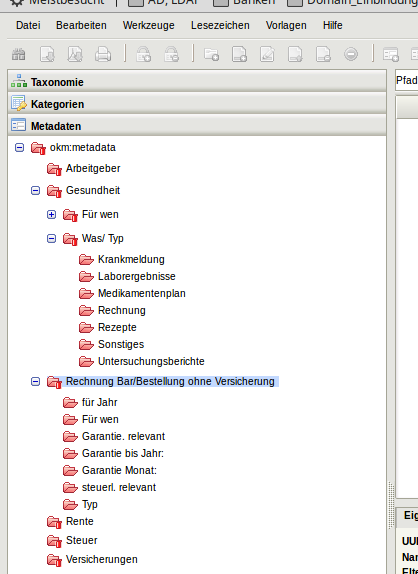Open the Werkzeuge menu
Viewport: 418px width, 574px height.
pyautogui.click(x=149, y=25)
